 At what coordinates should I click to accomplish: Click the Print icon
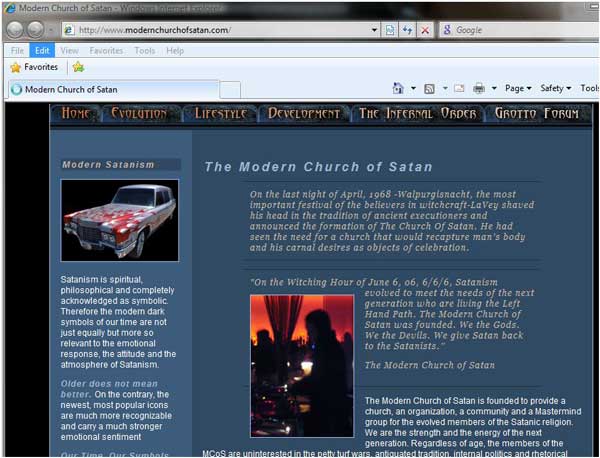click(479, 88)
